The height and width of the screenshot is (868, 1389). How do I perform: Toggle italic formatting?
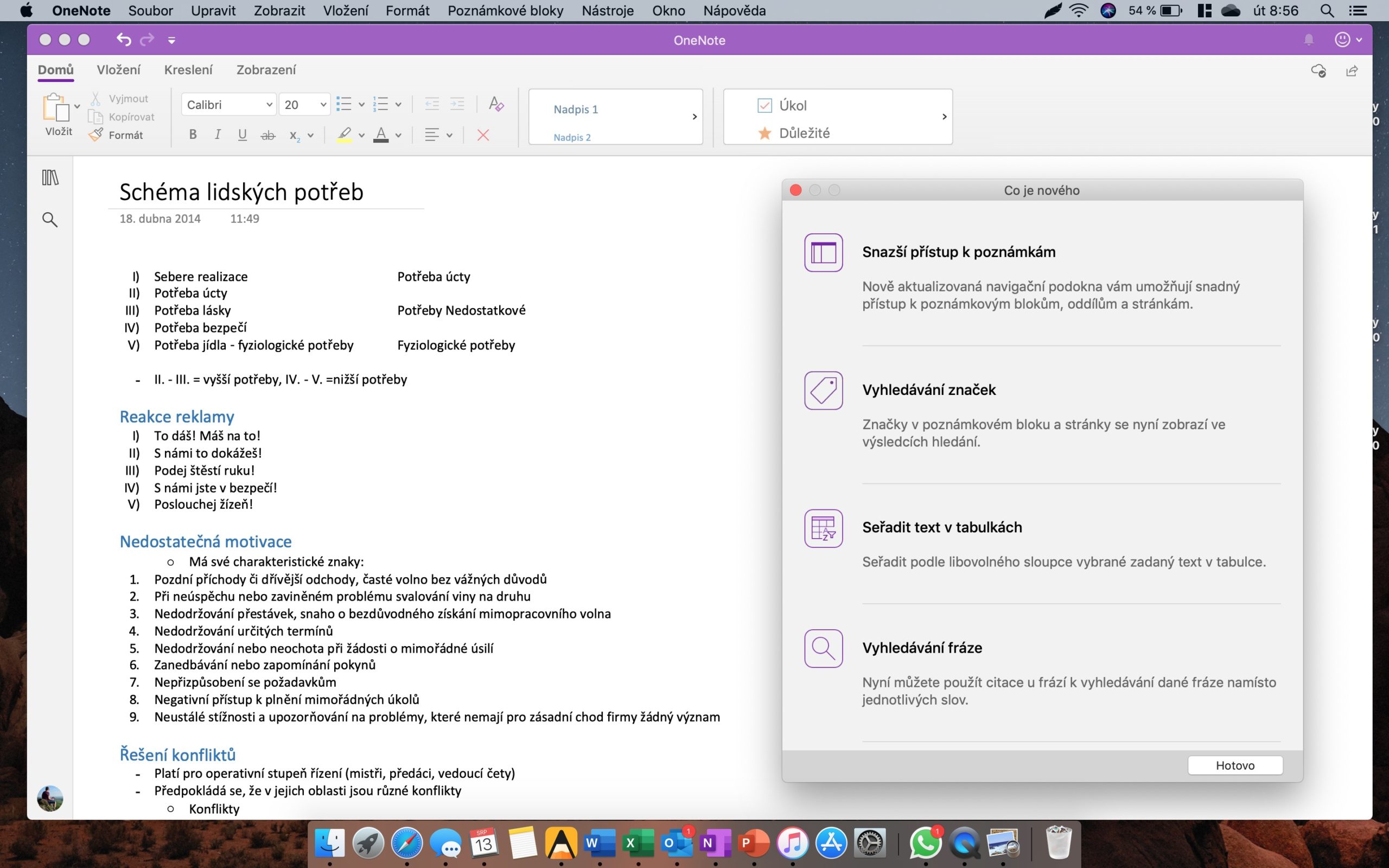click(x=218, y=135)
